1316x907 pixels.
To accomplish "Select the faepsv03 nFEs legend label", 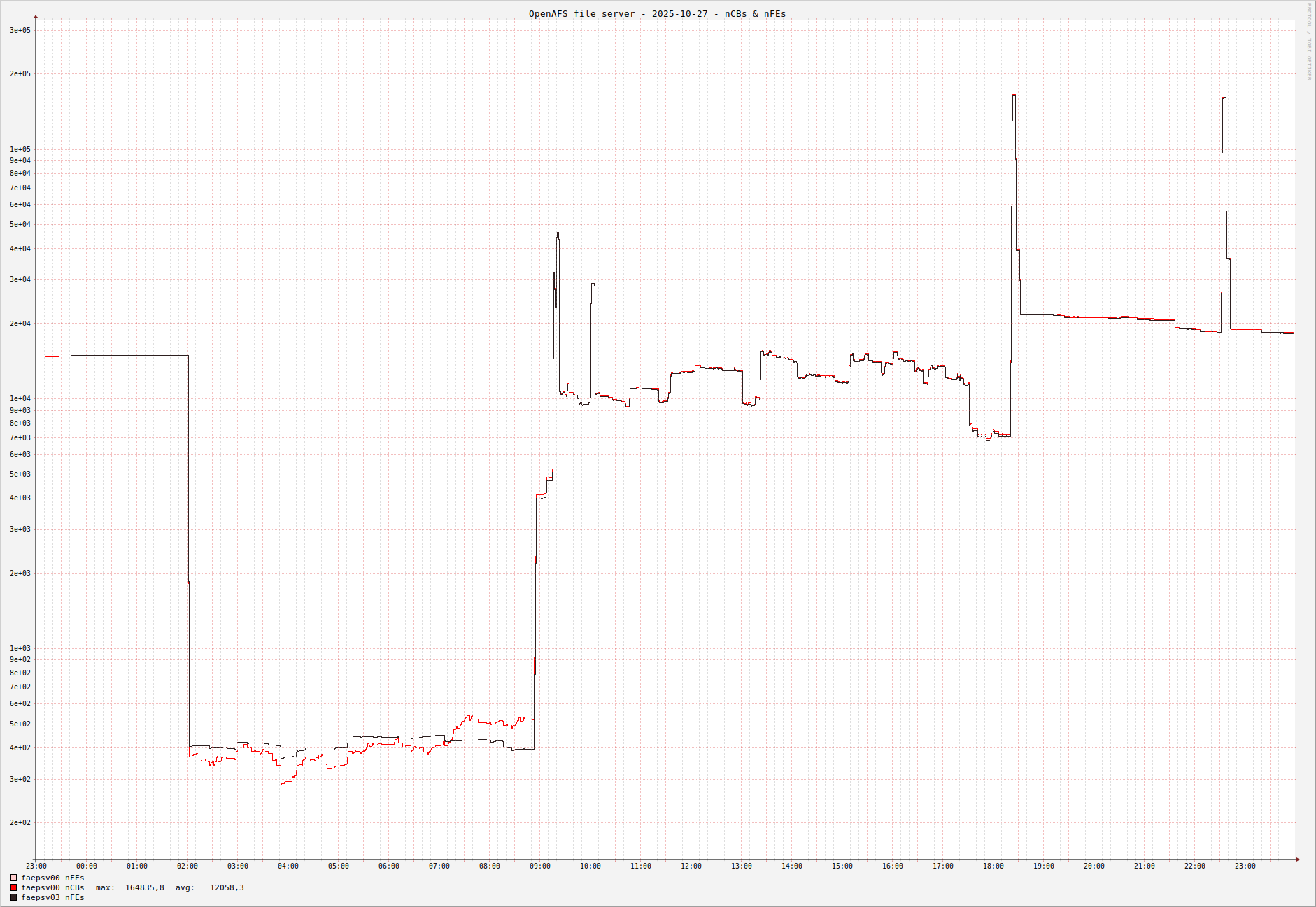I will pos(52,897).
